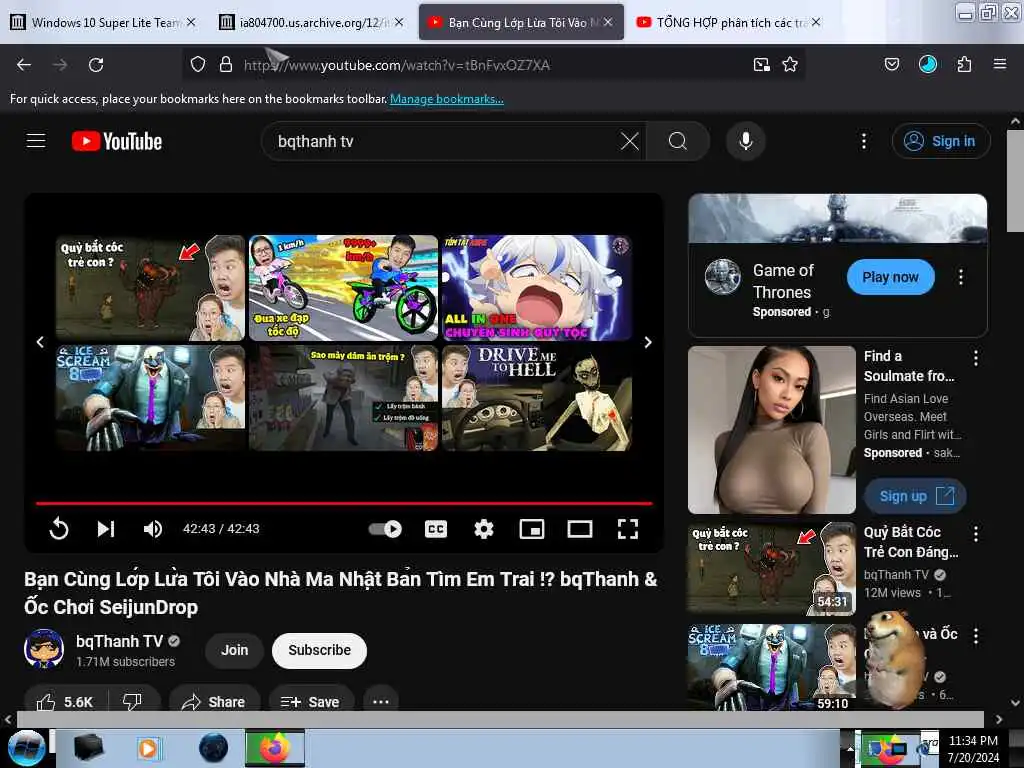Open taskbar media player icon
Viewport: 1024px width, 768px height.
click(x=148, y=748)
